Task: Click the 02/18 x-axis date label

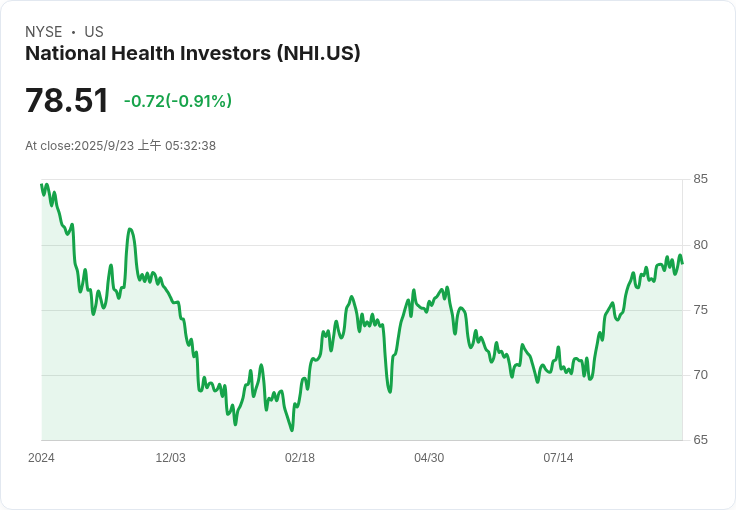Action: click(299, 457)
